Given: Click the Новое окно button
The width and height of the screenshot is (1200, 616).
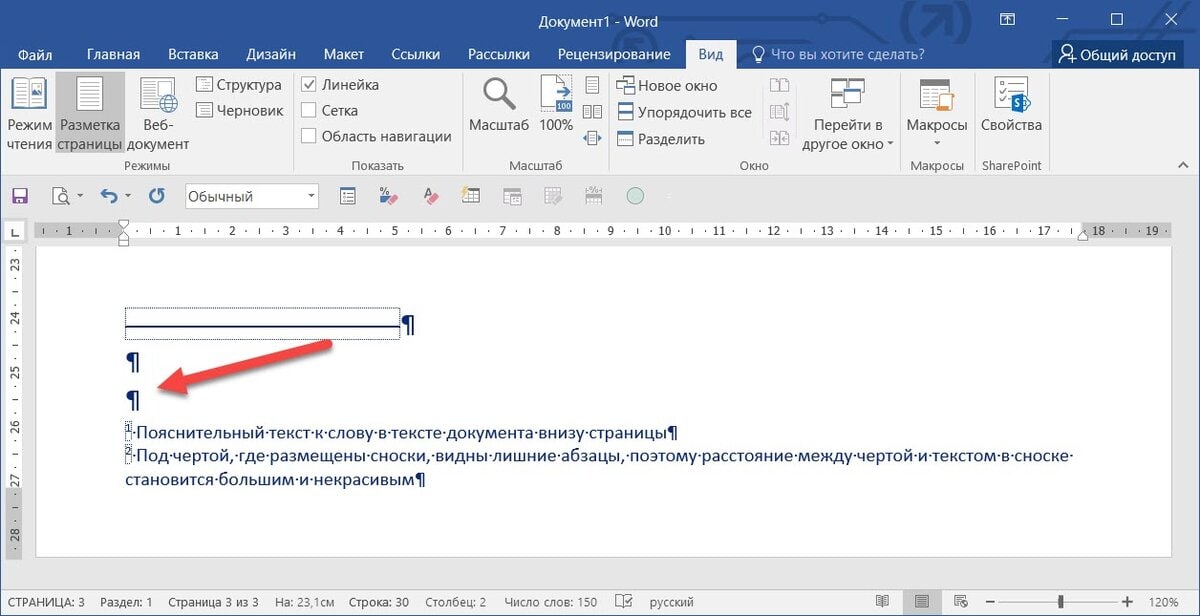Looking at the screenshot, I should (x=667, y=85).
